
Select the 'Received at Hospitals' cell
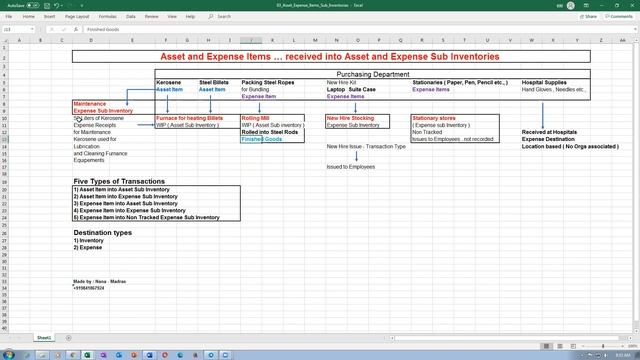tap(549, 132)
